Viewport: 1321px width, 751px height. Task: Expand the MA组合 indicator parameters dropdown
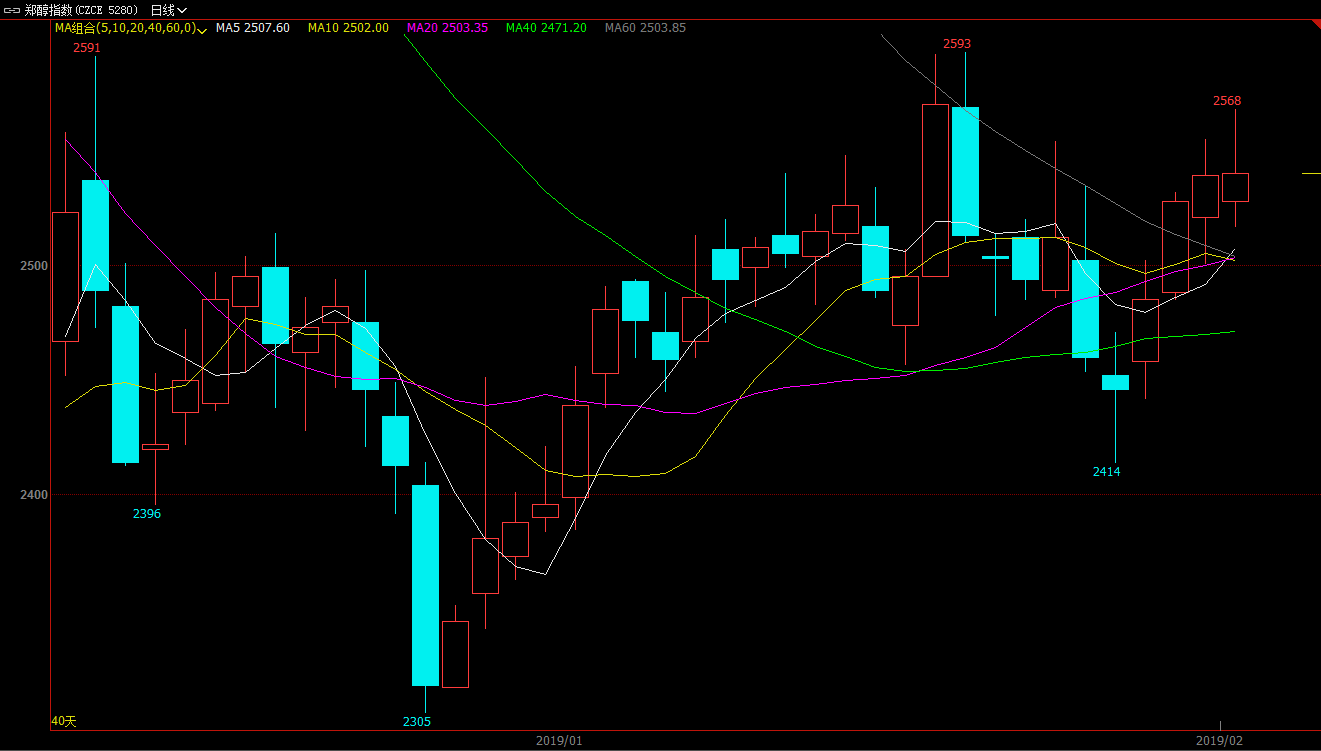(x=203, y=29)
